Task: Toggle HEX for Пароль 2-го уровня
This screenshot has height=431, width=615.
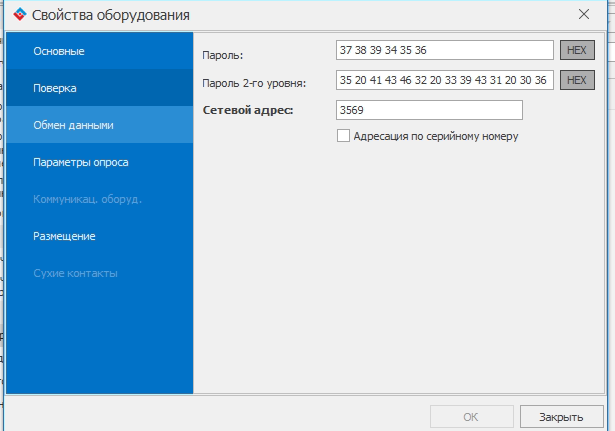Action: tap(577, 80)
